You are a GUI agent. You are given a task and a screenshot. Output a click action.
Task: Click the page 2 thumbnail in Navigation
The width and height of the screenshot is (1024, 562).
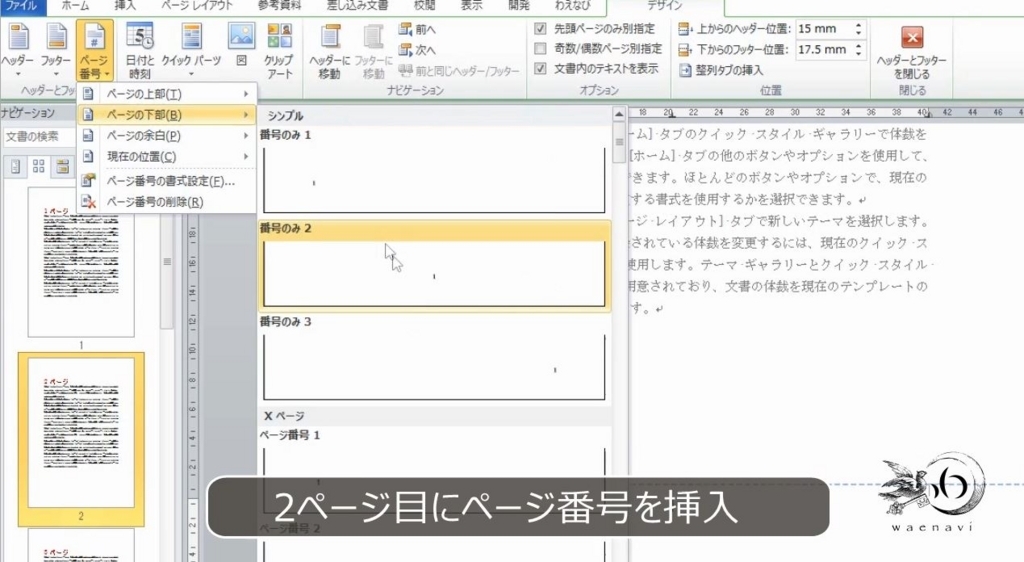81,432
